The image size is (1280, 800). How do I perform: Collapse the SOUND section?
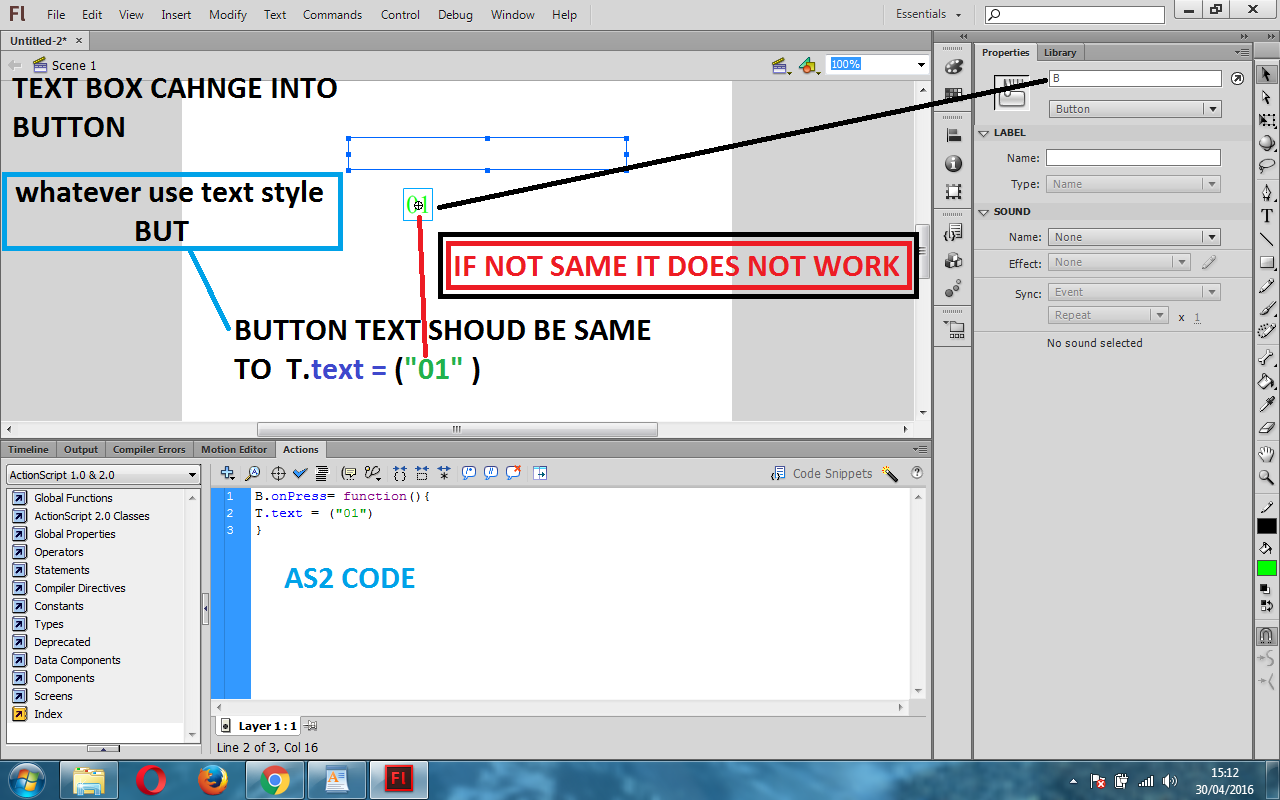click(984, 212)
